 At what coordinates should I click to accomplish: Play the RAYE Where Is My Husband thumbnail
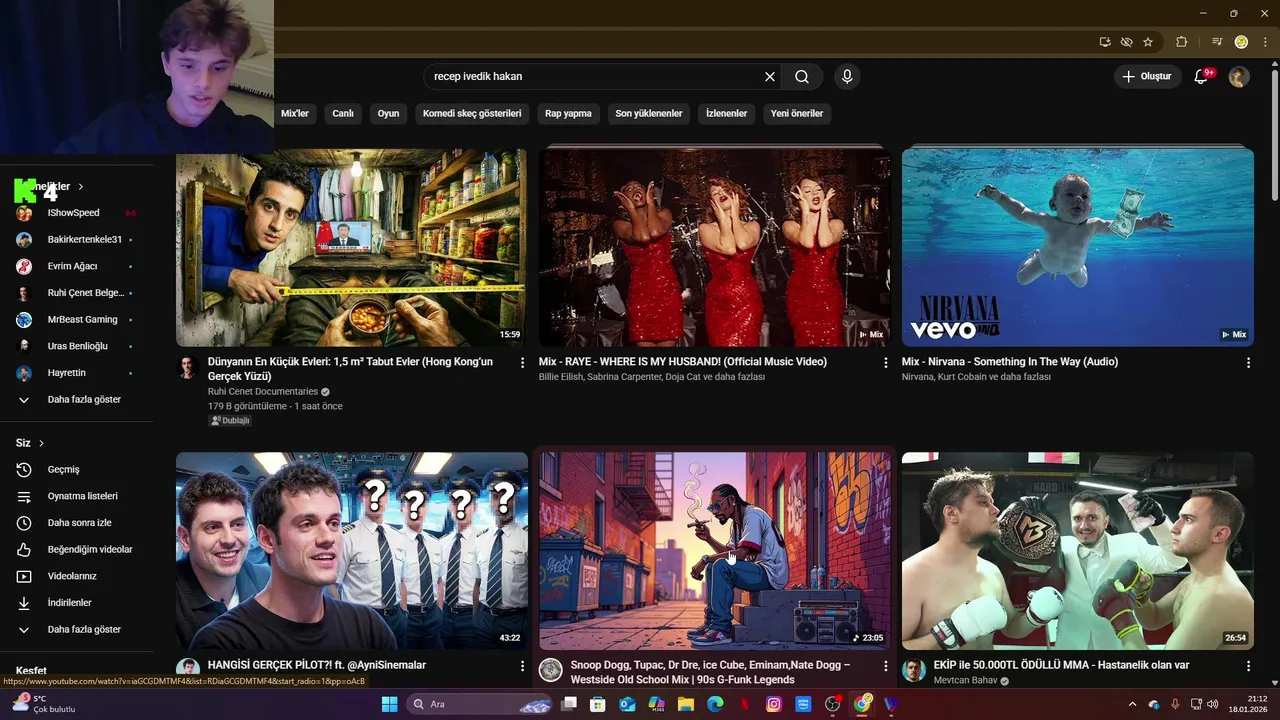pos(714,247)
